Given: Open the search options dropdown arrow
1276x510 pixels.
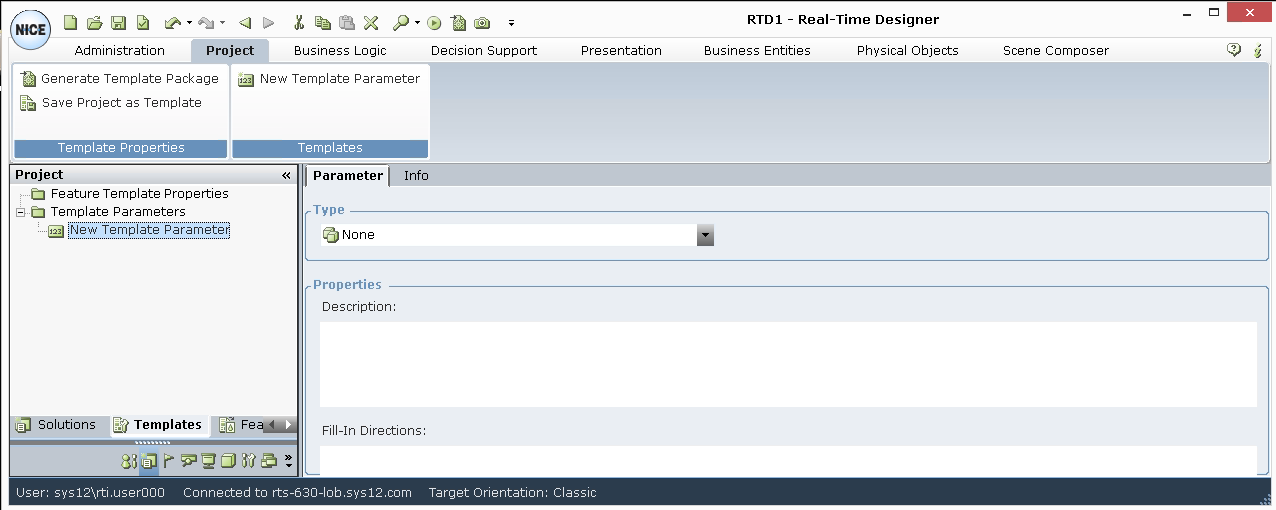Looking at the screenshot, I should point(417,22).
